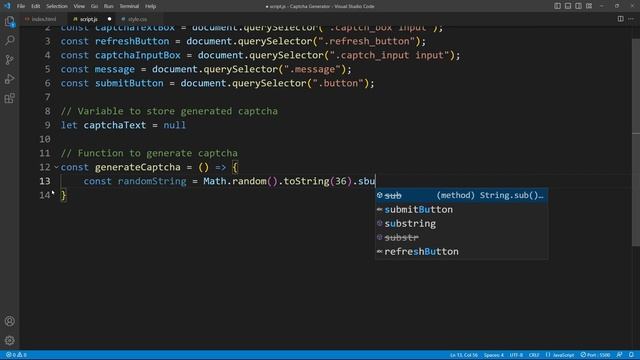The height and width of the screenshot is (360, 640).
Task: Open the Run and Debug view
Action: tap(9, 79)
